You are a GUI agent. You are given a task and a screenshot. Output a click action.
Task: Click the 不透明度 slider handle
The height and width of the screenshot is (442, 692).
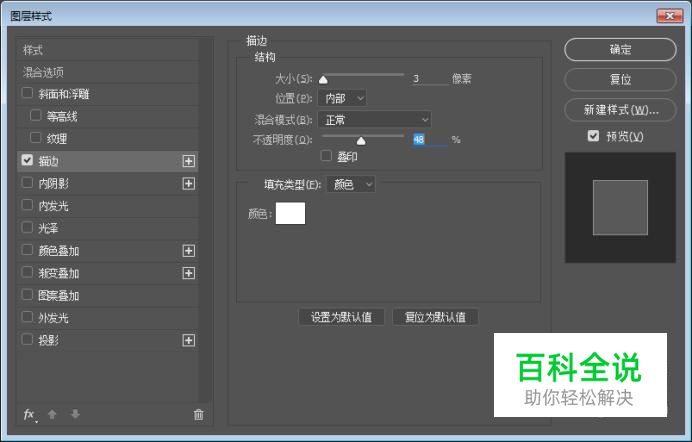[x=361, y=141]
